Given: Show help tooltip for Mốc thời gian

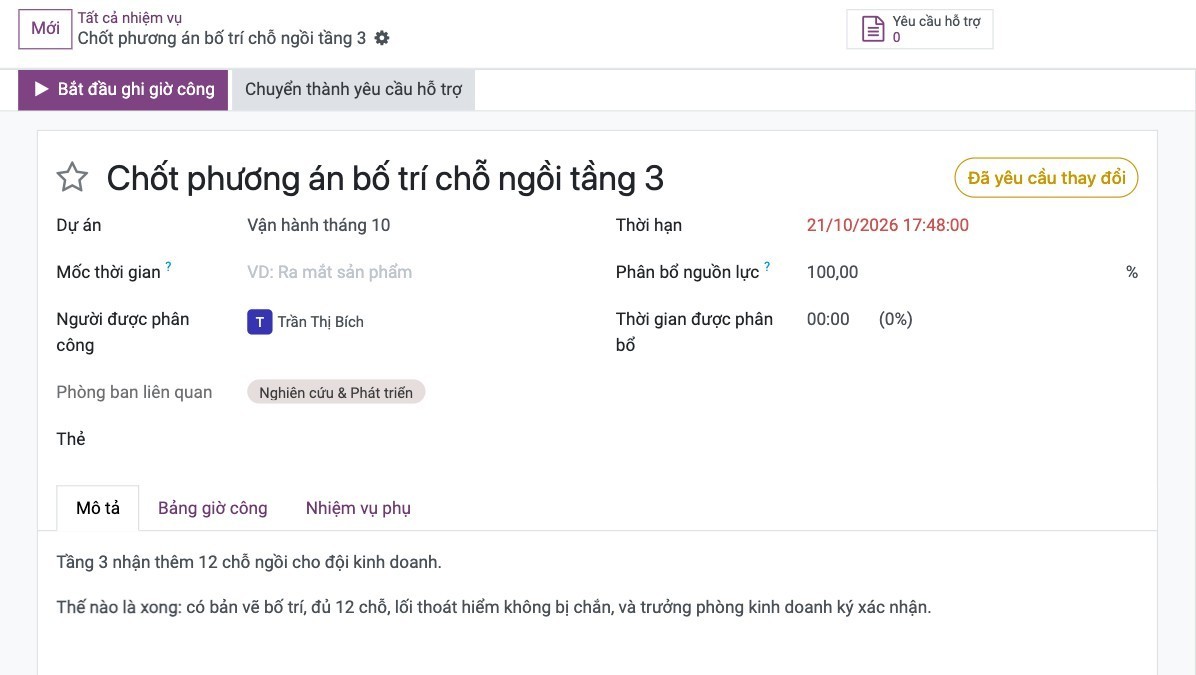Looking at the screenshot, I should [169, 266].
